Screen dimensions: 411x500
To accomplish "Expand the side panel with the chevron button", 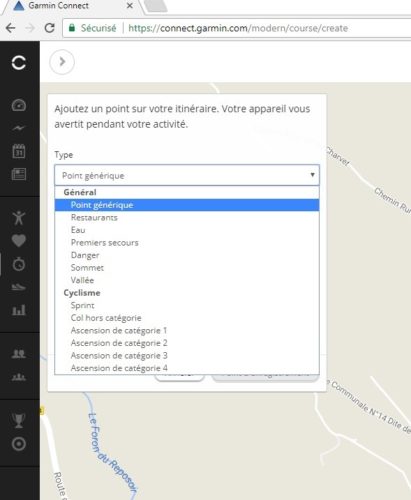I will 62,62.
